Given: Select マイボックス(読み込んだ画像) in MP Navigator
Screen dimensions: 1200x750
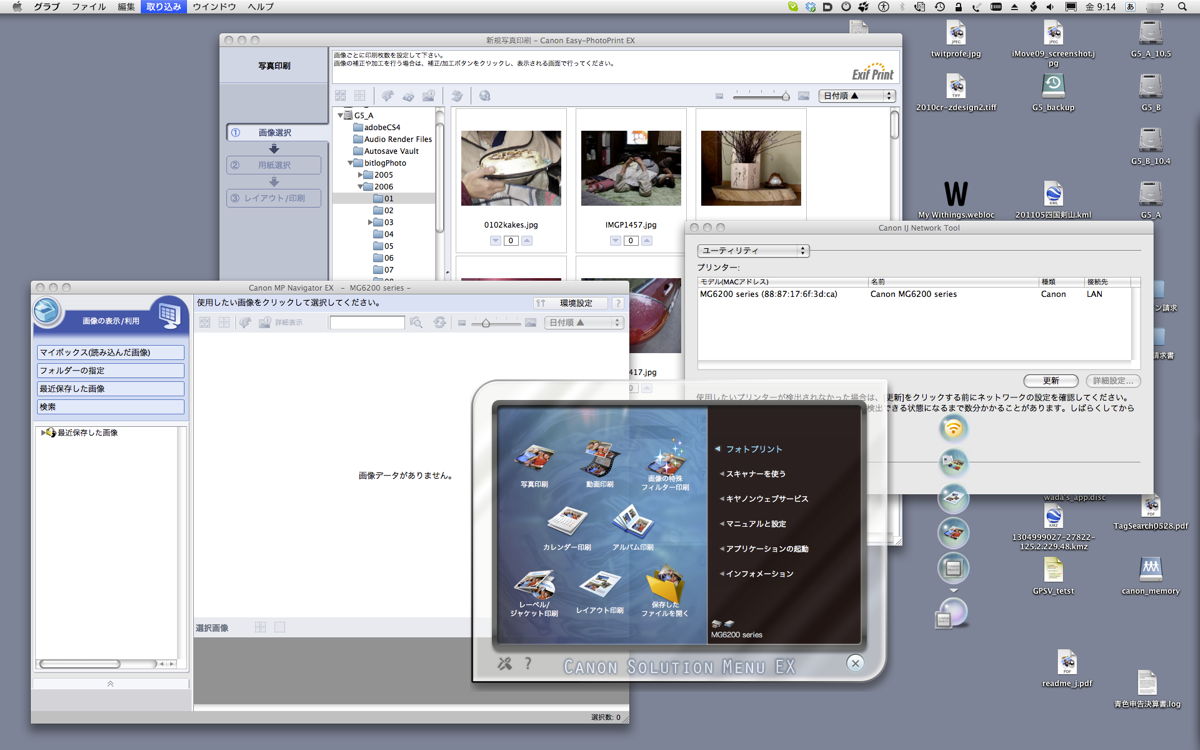Looking at the screenshot, I should tap(111, 352).
